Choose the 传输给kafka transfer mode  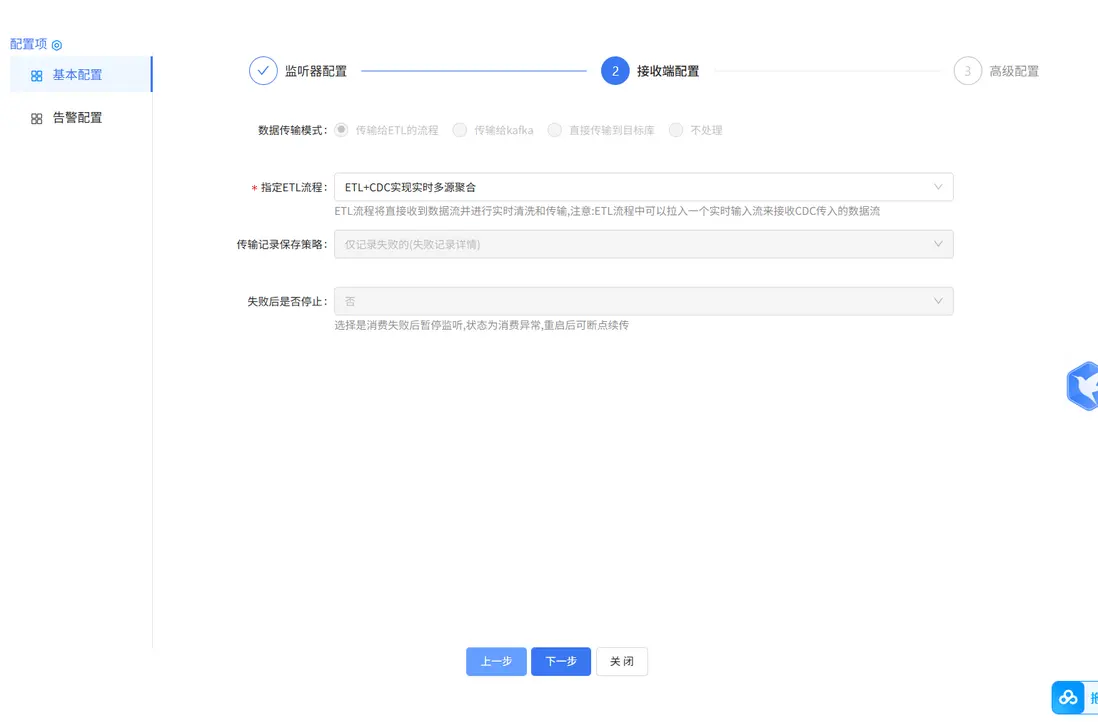click(460, 130)
